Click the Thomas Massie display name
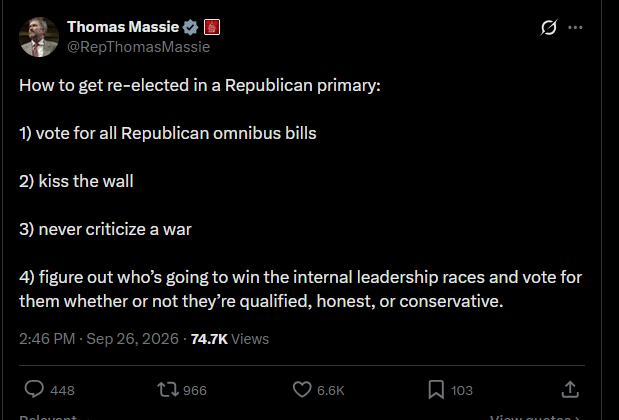This screenshot has height=420, width=619. (123, 27)
